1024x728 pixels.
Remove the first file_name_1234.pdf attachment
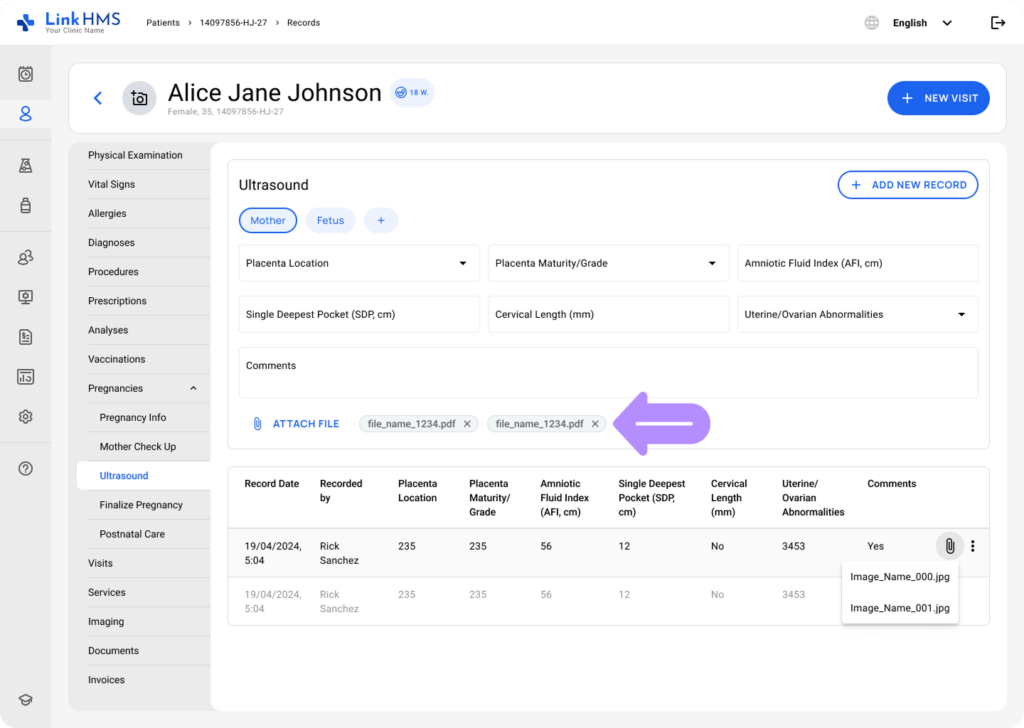[x=467, y=424]
